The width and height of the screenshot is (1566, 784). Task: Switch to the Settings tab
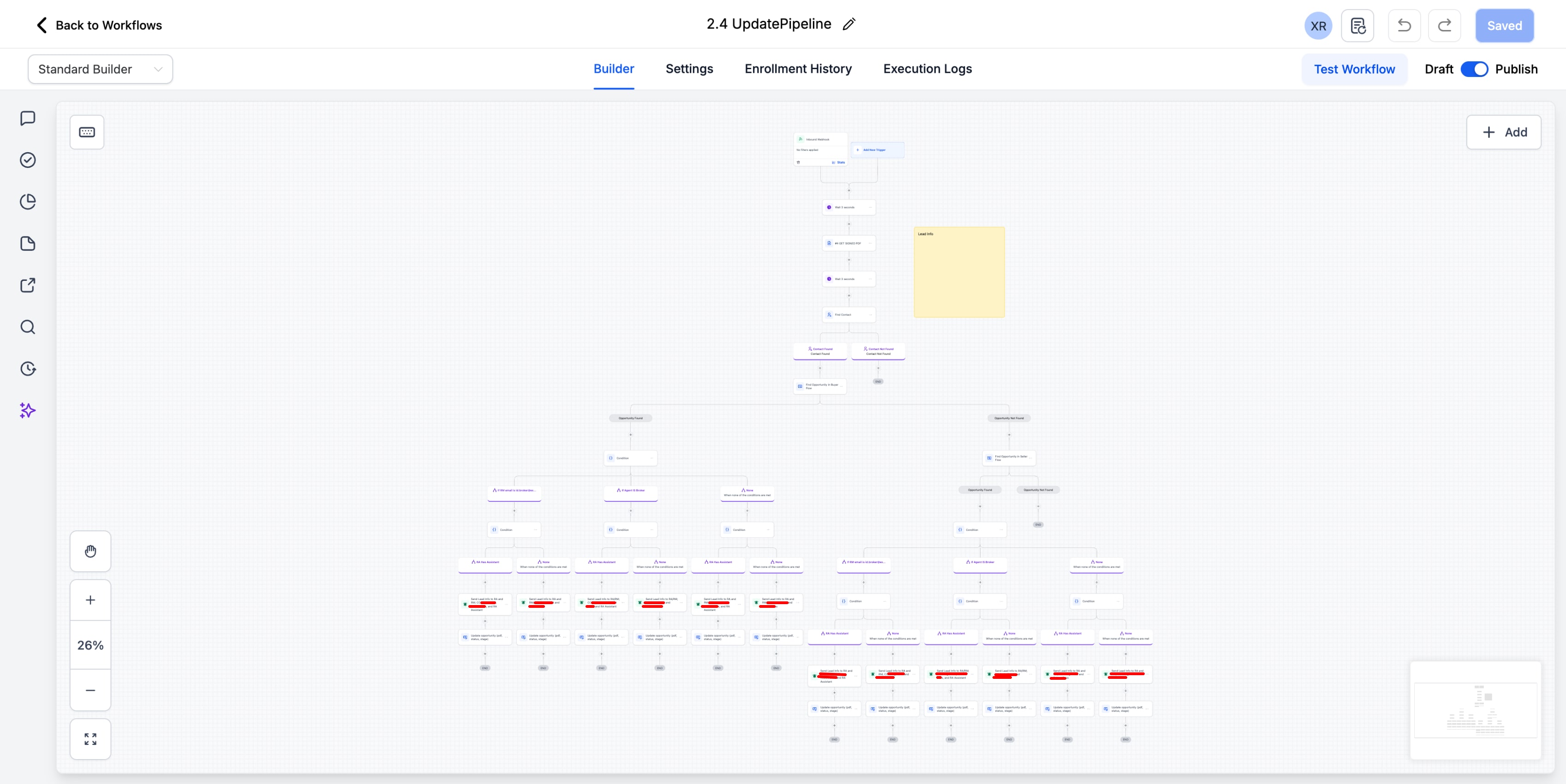coord(689,69)
